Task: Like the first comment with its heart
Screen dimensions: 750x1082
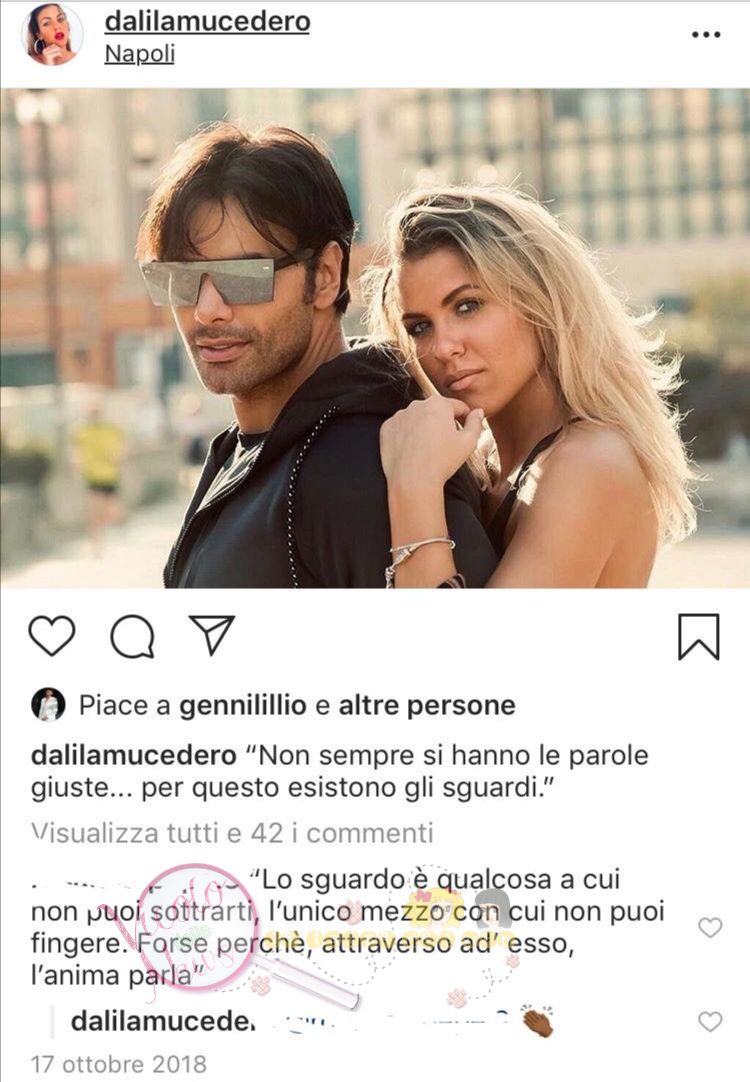Action: 710,927
